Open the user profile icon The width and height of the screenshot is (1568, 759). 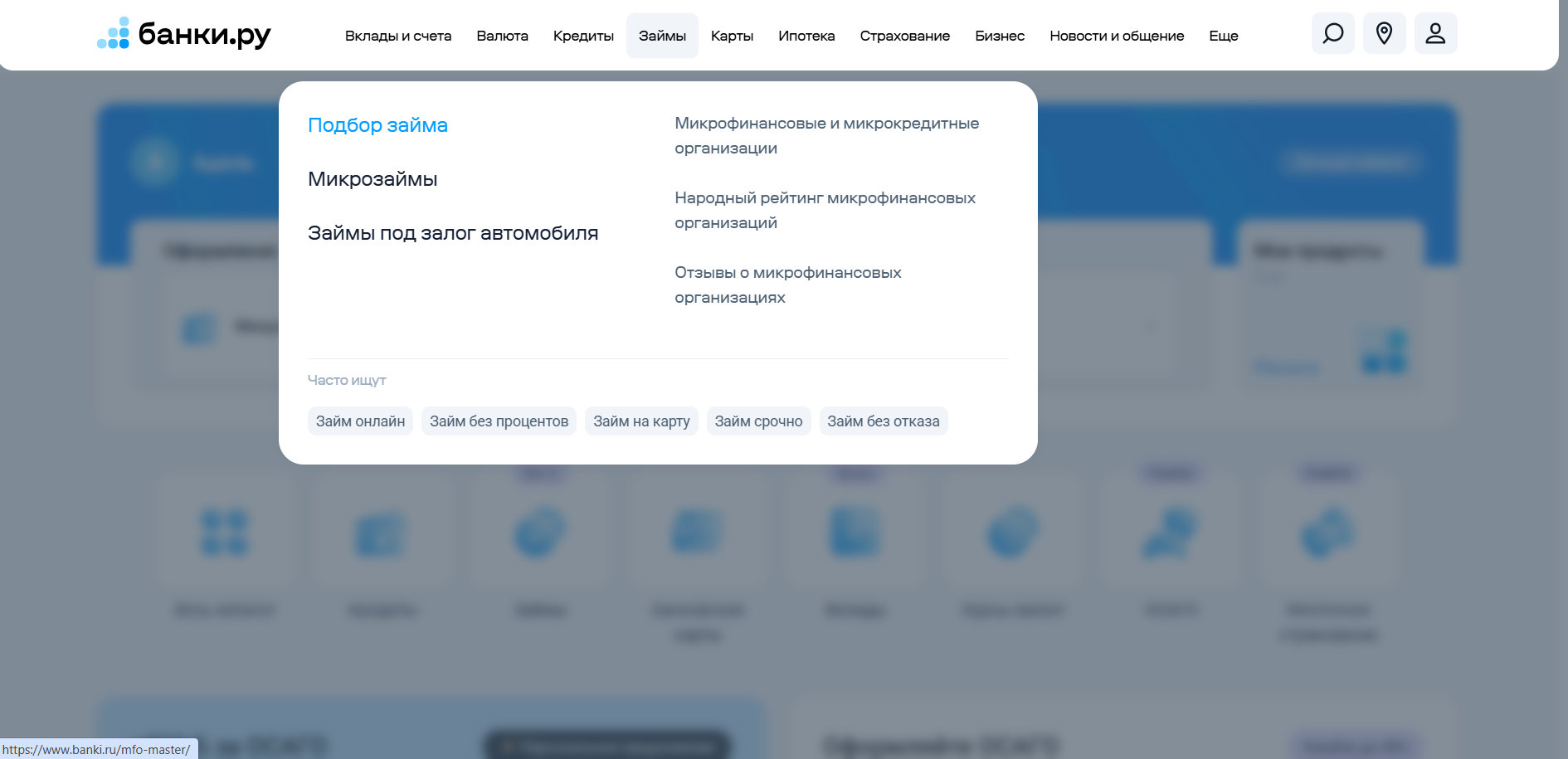tap(1435, 34)
